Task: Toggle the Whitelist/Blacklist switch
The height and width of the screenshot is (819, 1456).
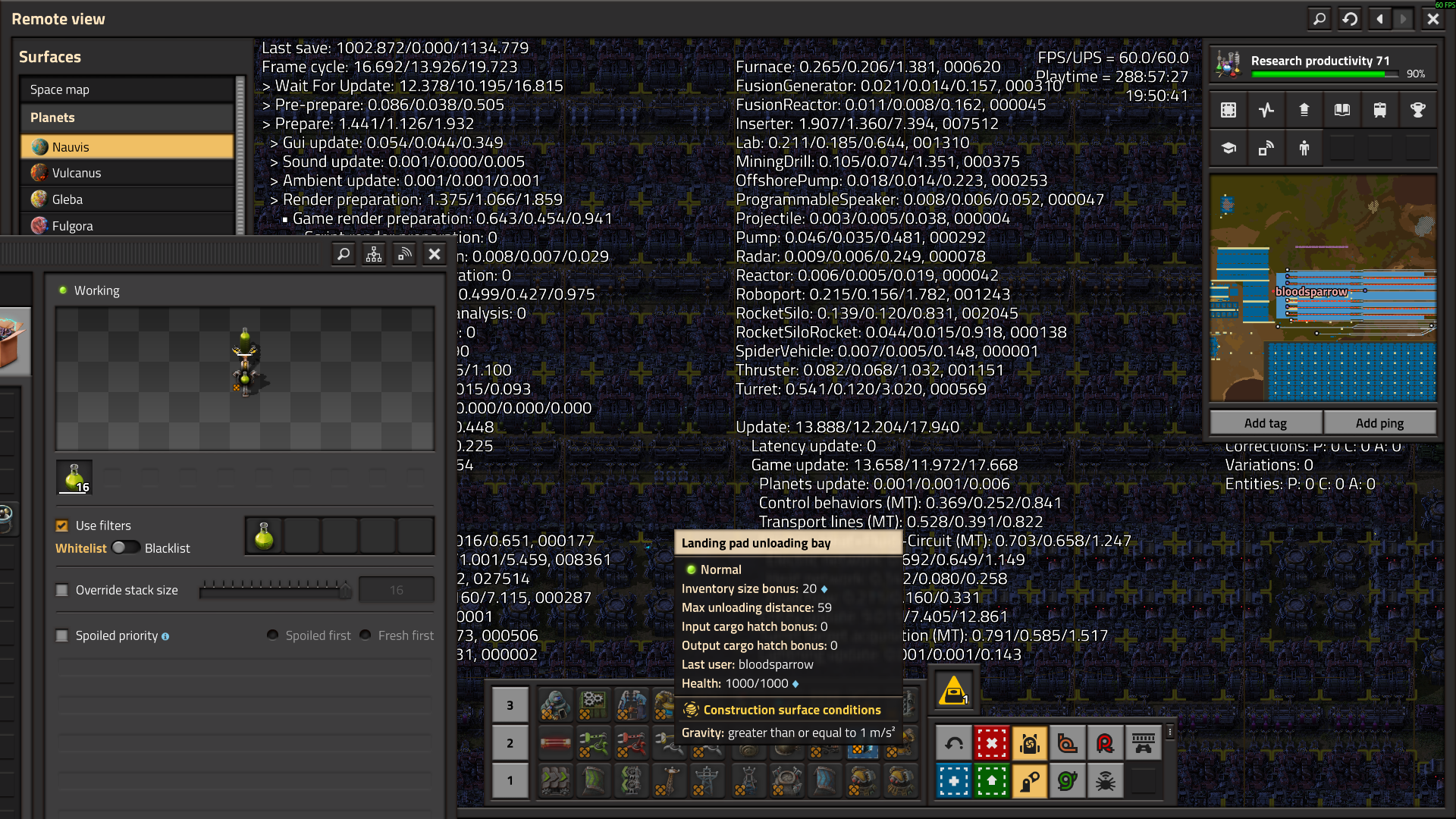Action: pos(126,548)
